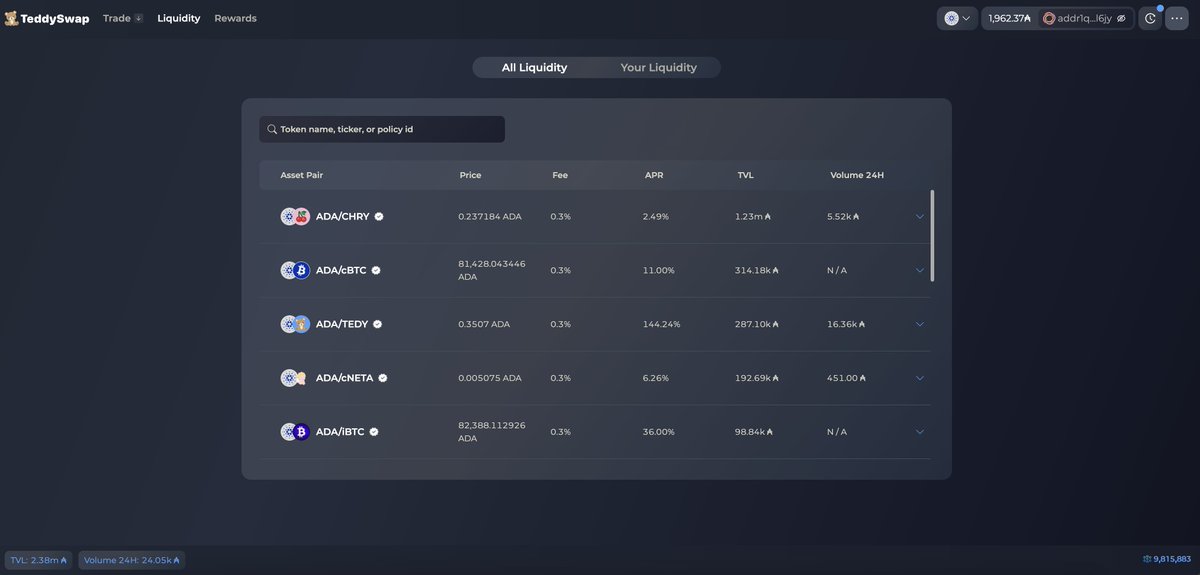This screenshot has height=575, width=1200.
Task: Click the 451.00 volume value
Action: coord(844,378)
